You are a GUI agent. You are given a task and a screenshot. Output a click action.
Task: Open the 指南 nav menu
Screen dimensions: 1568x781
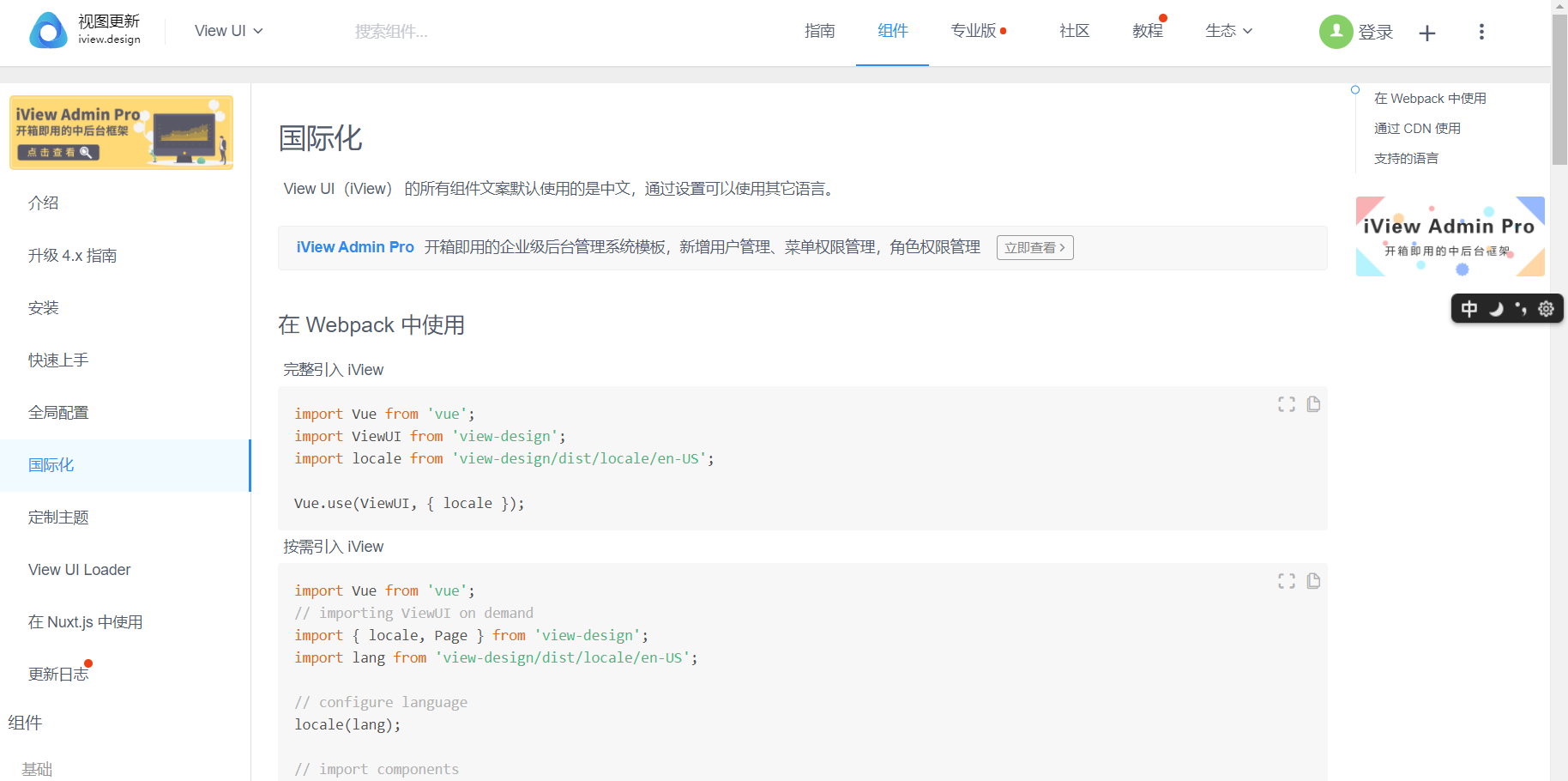[x=819, y=31]
